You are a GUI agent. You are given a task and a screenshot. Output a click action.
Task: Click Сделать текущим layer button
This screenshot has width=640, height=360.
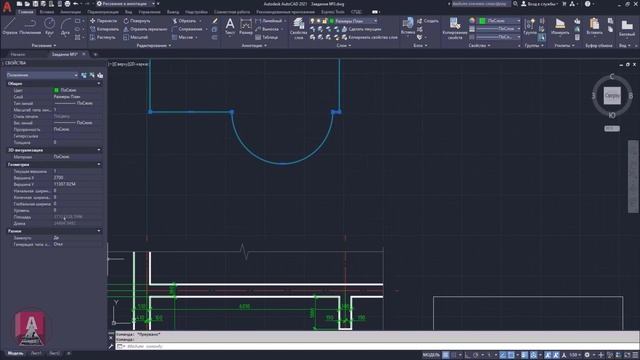362,29
